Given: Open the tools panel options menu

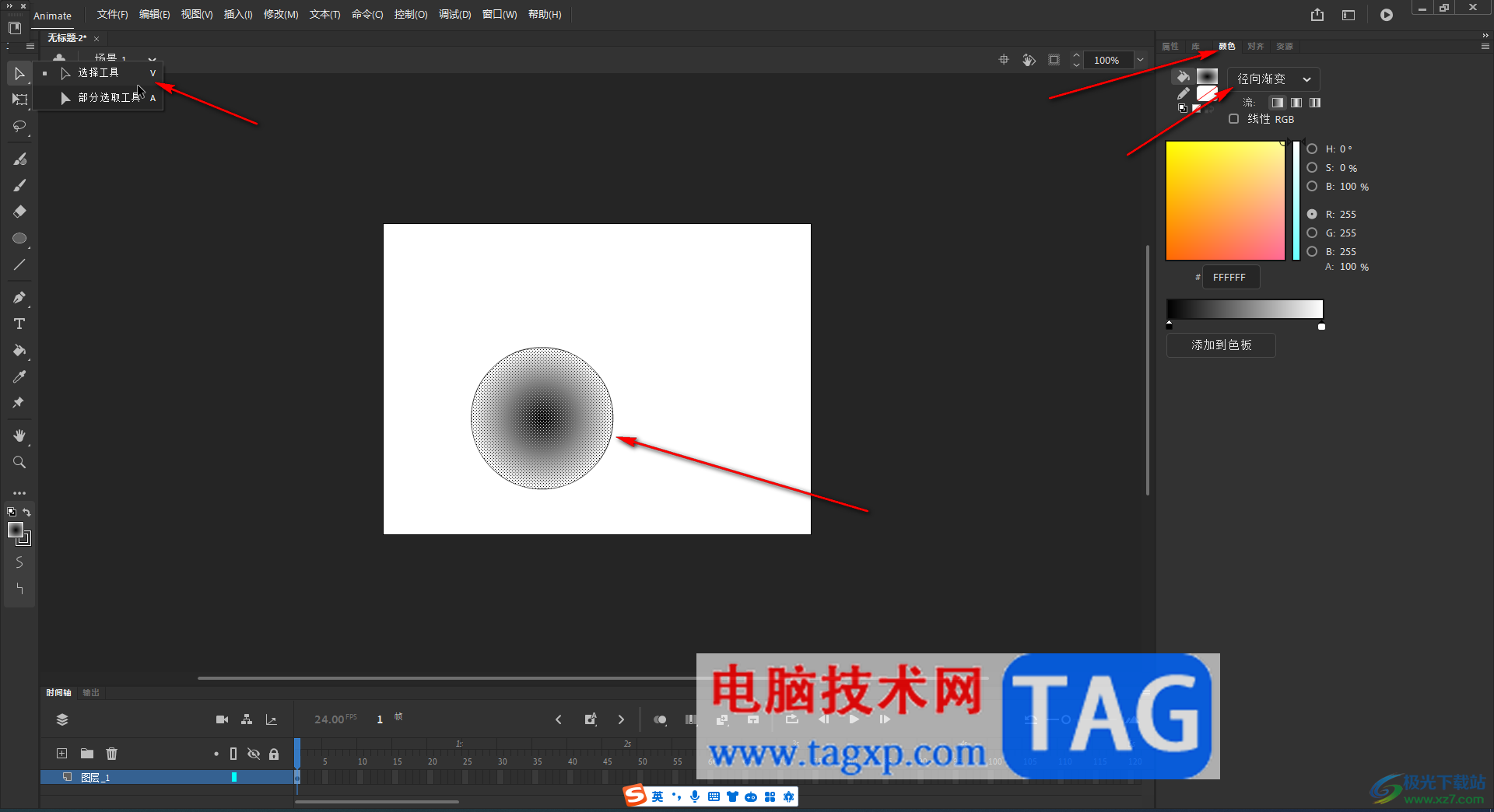Looking at the screenshot, I should 30,47.
